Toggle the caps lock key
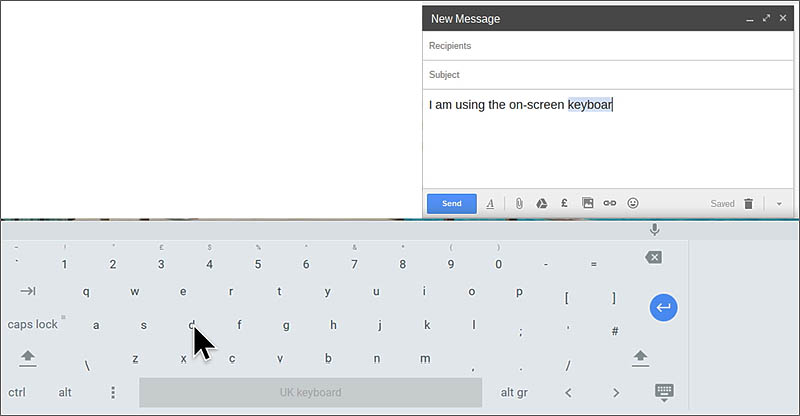 click(33, 325)
